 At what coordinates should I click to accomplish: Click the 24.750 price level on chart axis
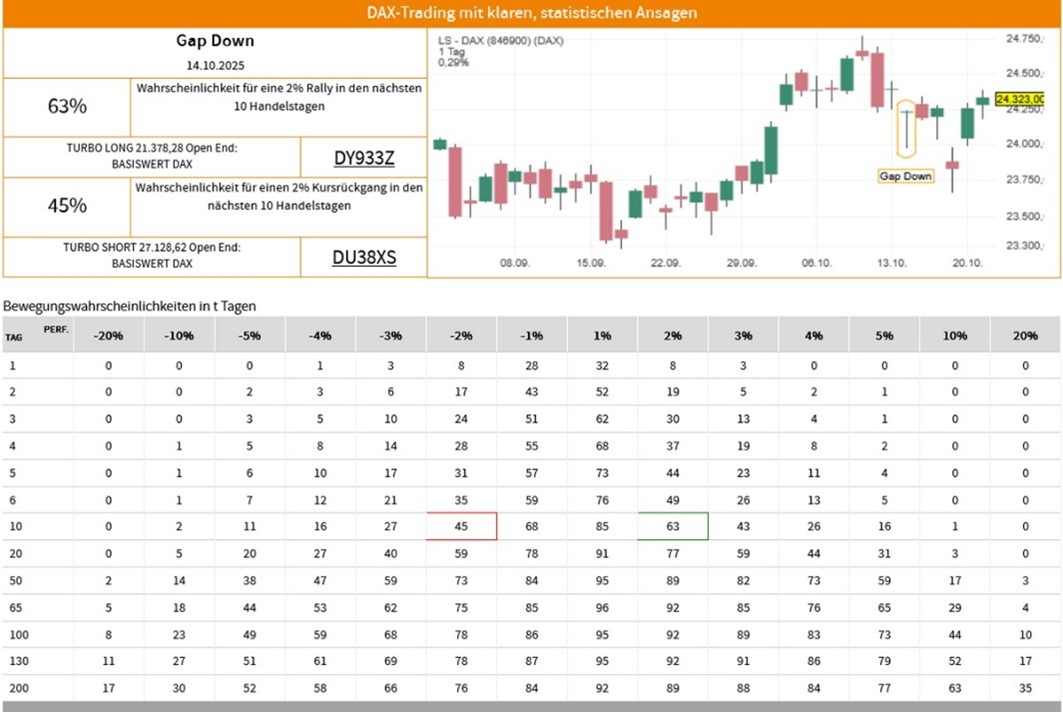coord(1024,38)
